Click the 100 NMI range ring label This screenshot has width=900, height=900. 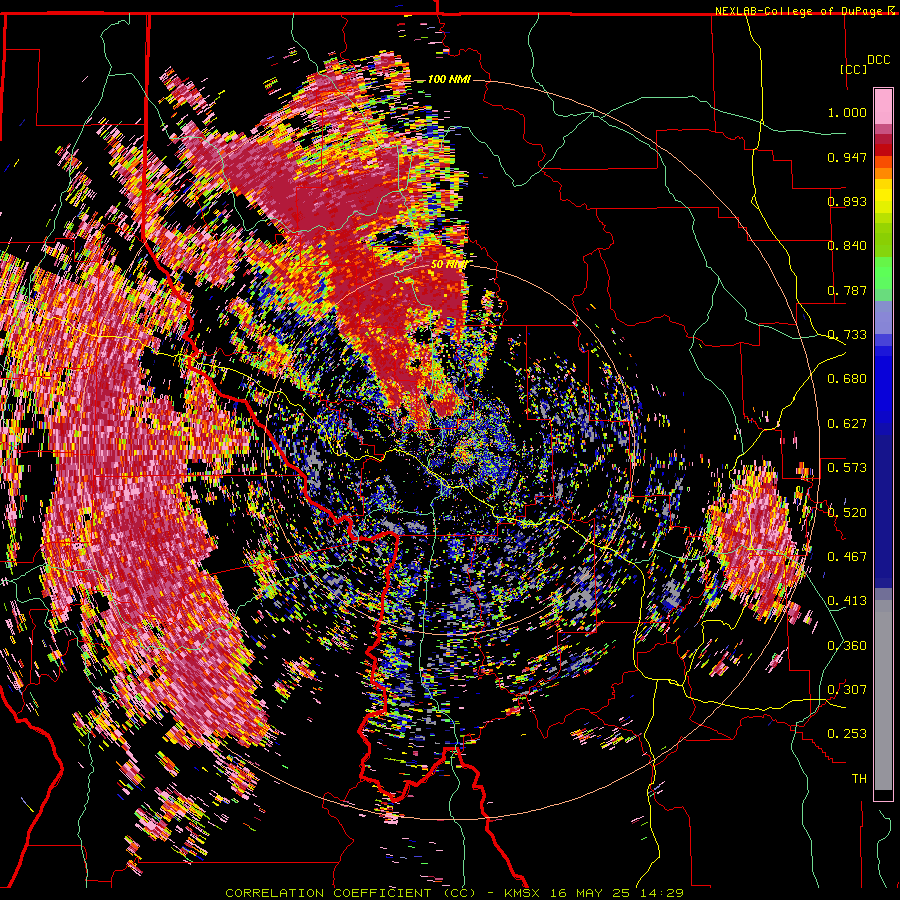[x=449, y=79]
